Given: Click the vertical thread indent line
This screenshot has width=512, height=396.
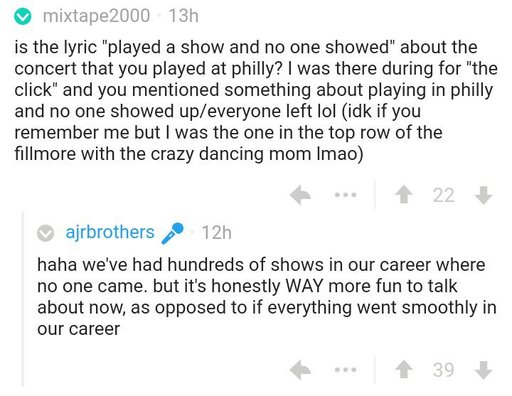Looking at the screenshot, I should coord(23,299).
